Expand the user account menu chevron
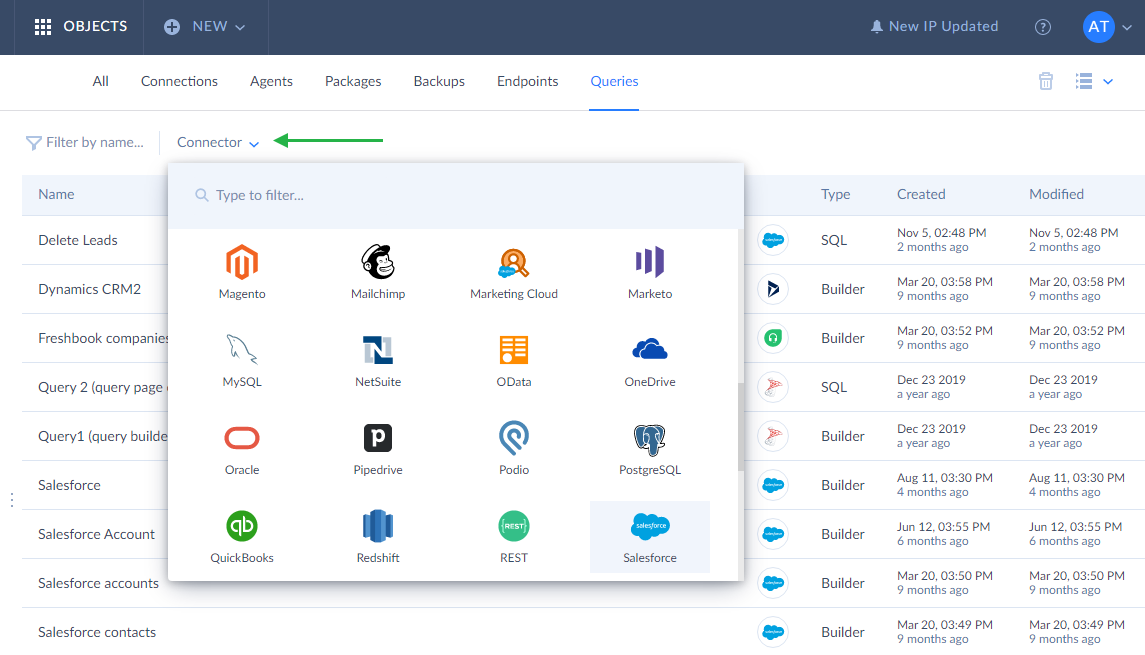The image size is (1145, 655). click(x=1127, y=28)
